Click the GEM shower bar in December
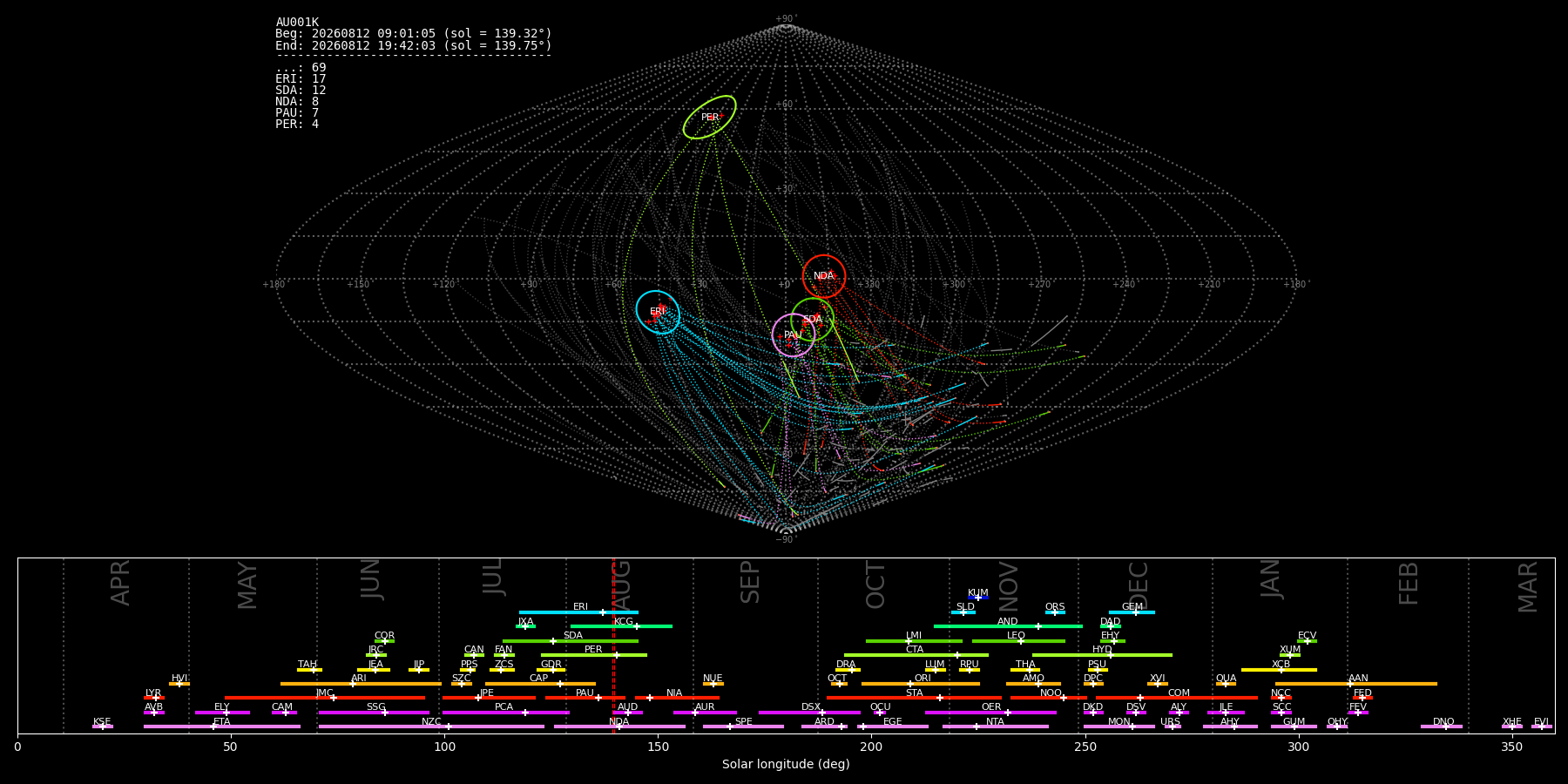Screen dimensions: 1568x784 (1132, 612)
